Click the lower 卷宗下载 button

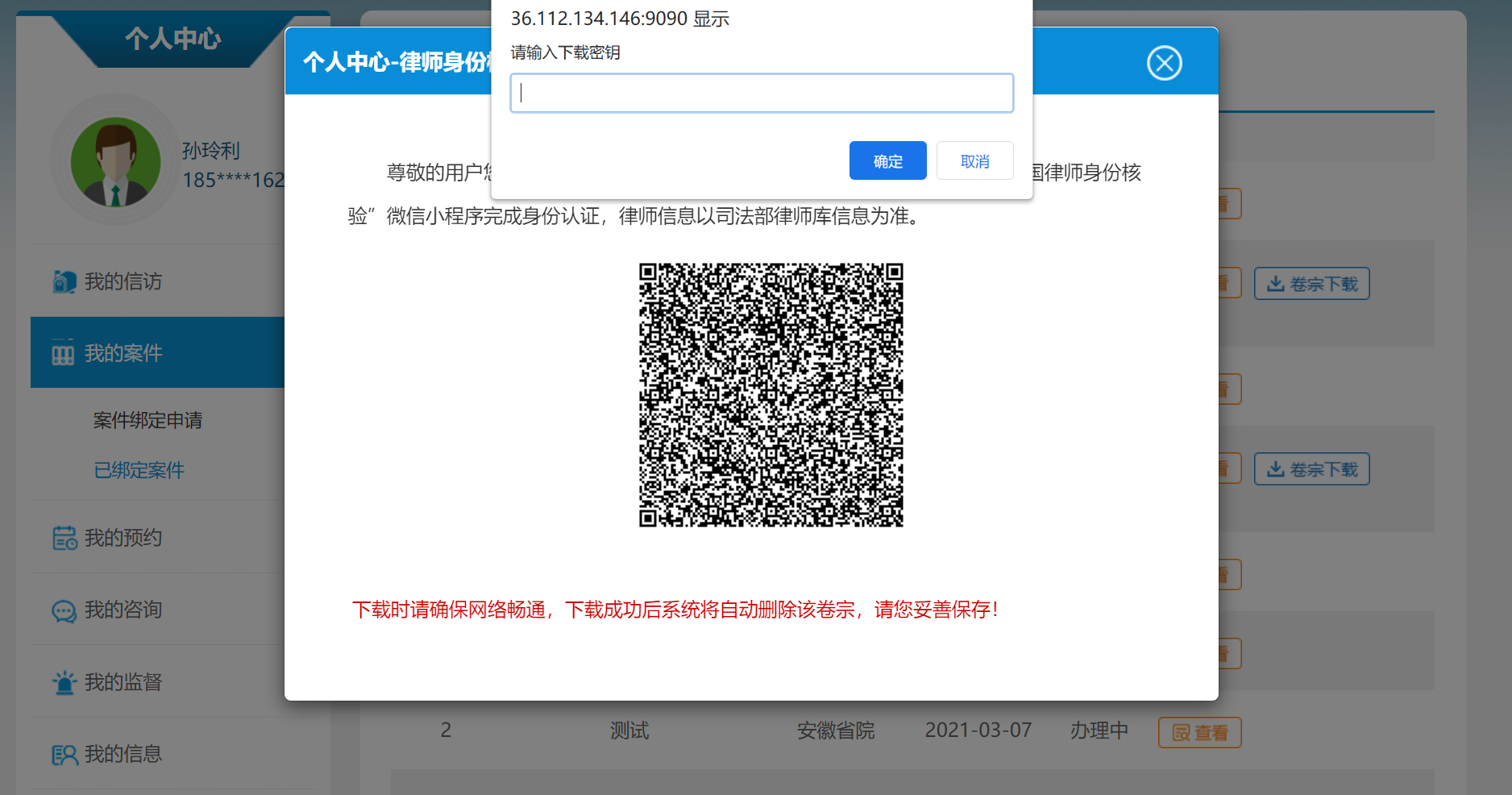pos(1311,469)
